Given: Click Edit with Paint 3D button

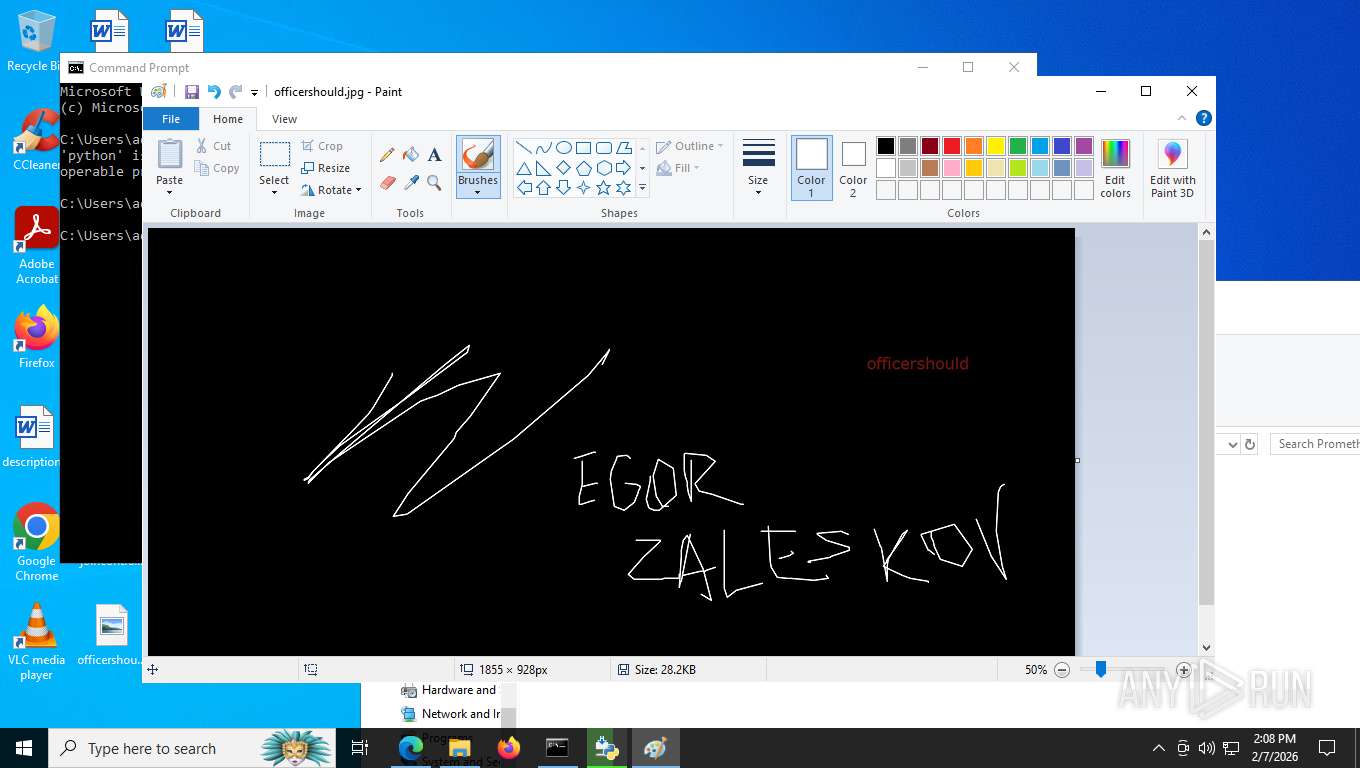Looking at the screenshot, I should coord(1172,168).
